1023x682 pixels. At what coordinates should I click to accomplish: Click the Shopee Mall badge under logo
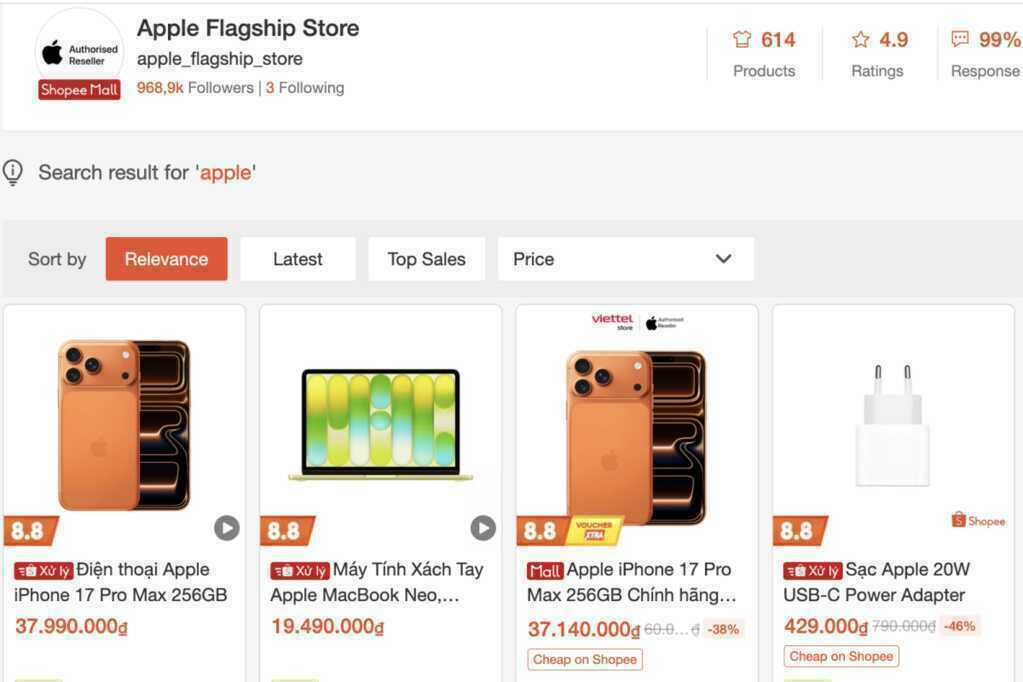coord(79,90)
